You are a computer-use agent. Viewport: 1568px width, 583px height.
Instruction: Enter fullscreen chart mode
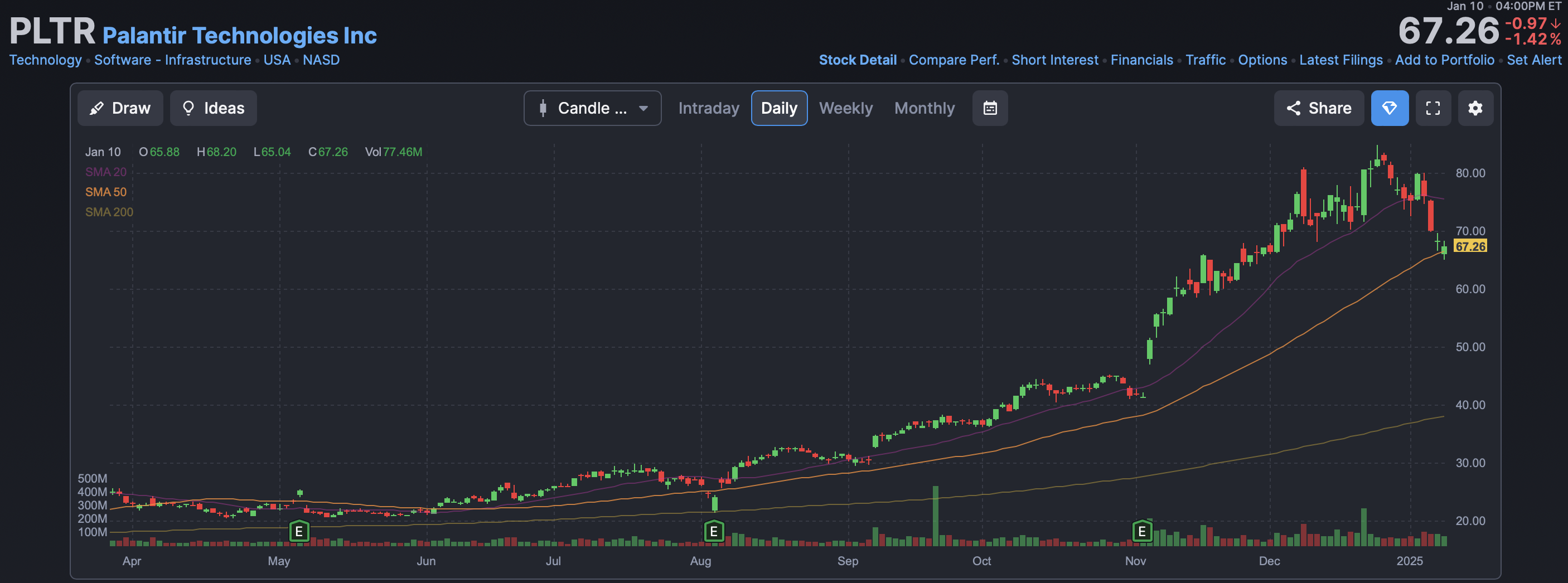tap(1433, 108)
